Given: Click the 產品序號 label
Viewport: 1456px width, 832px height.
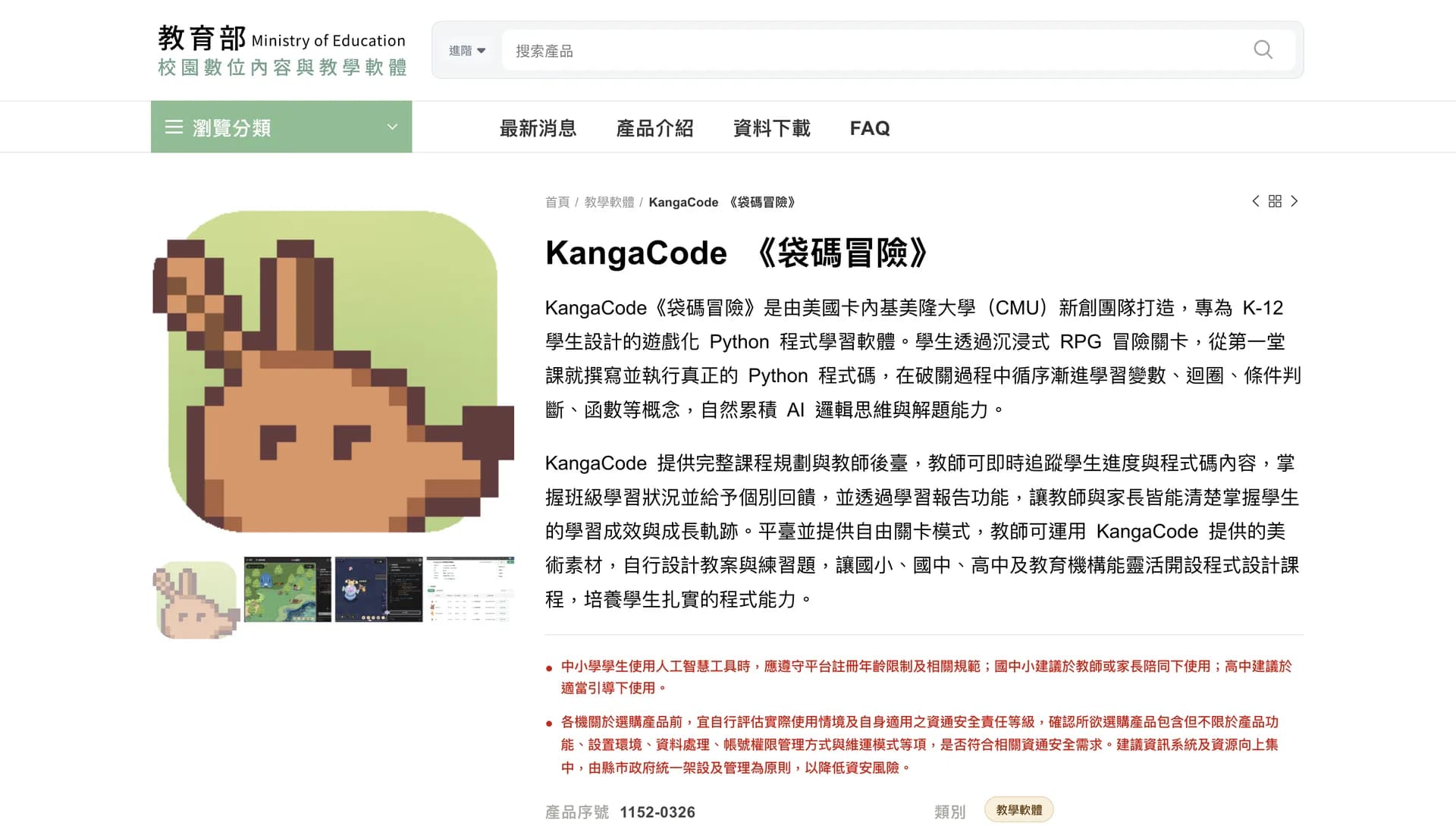Looking at the screenshot, I should pos(576,812).
